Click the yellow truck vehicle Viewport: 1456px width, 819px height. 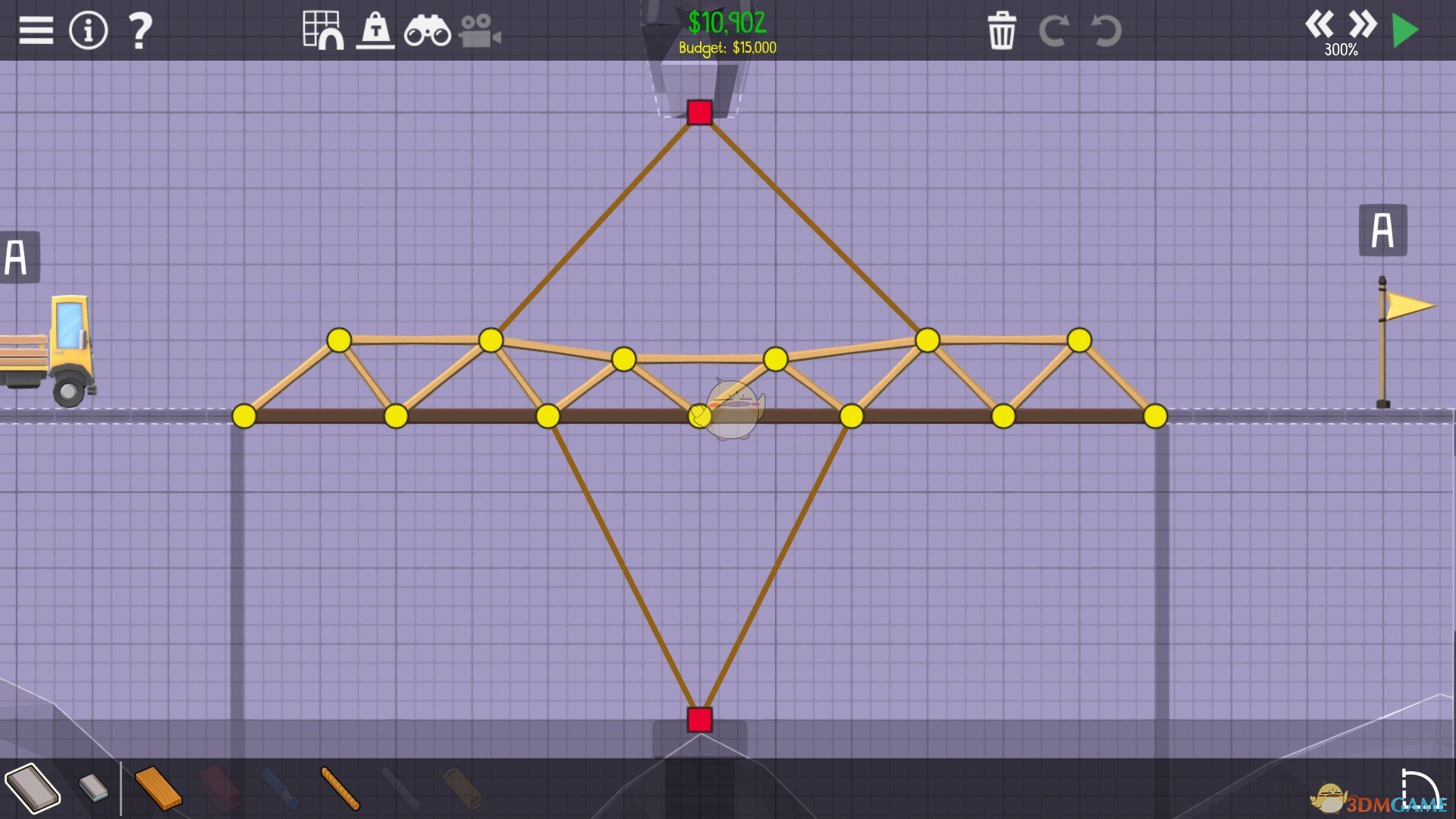click(x=49, y=351)
